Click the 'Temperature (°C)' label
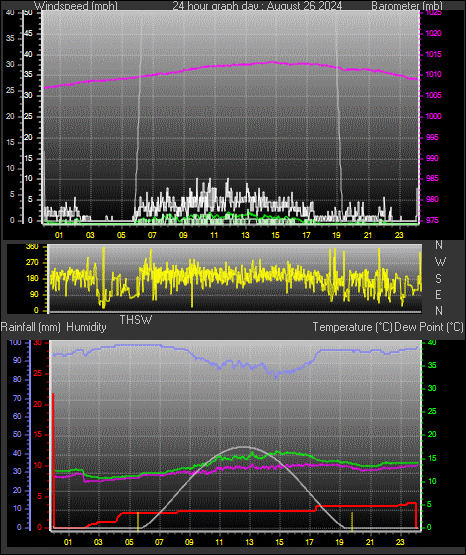This screenshot has width=466, height=555. tap(352, 327)
